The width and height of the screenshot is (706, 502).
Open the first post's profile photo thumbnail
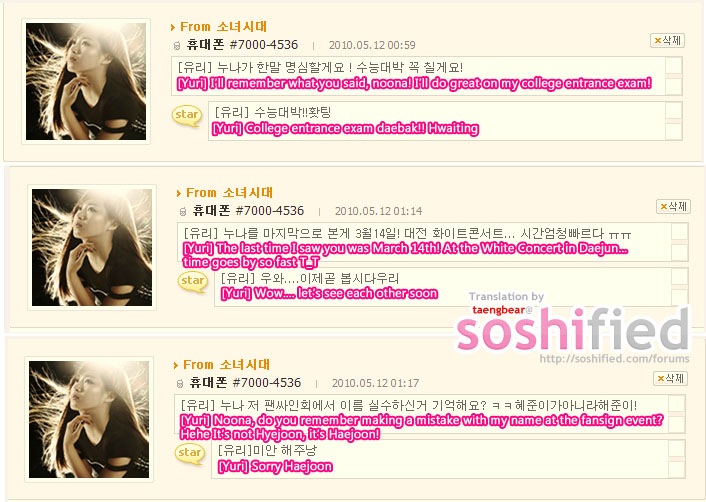(86, 81)
